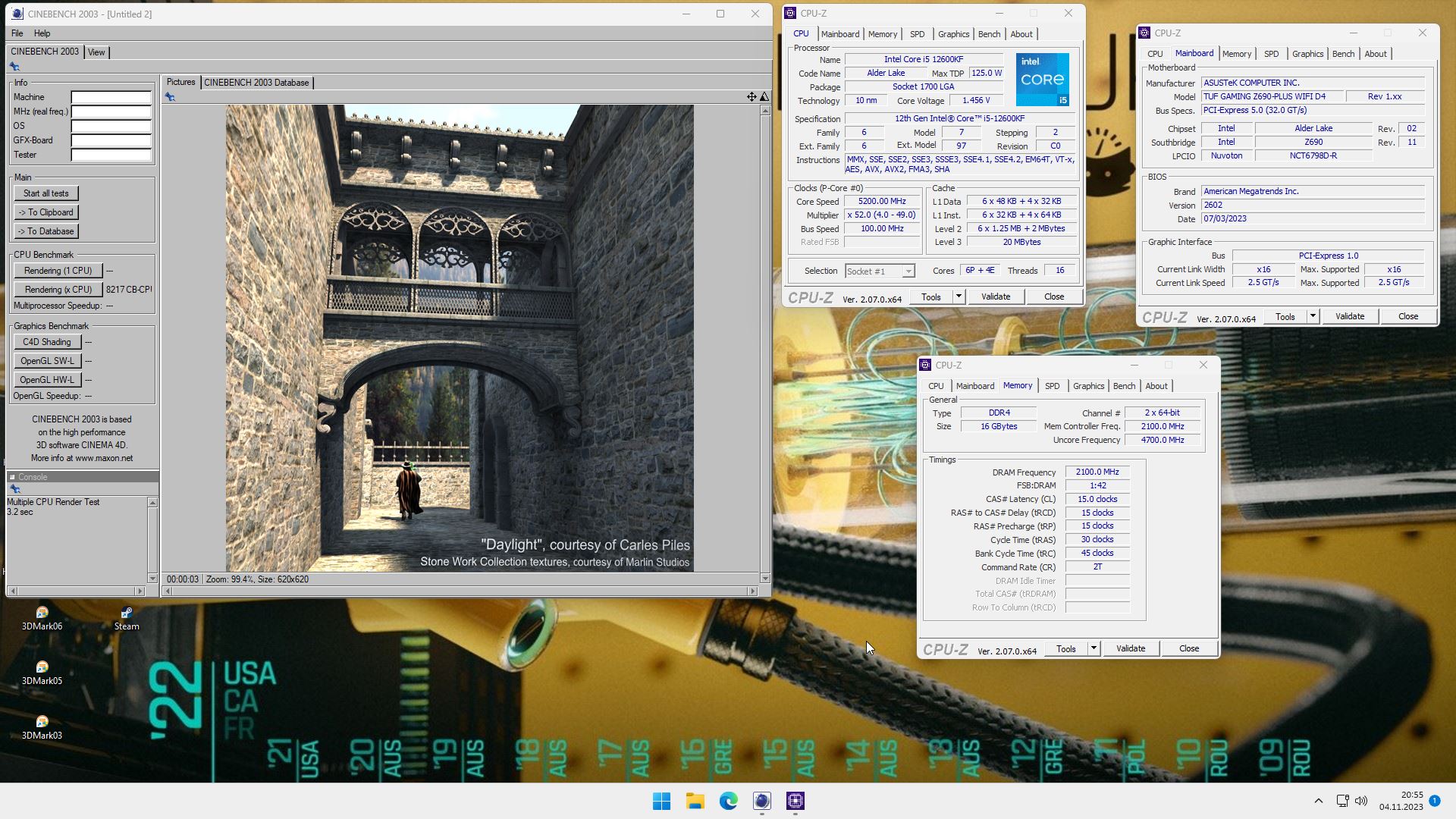Image resolution: width=1456 pixels, height=819 pixels.
Task: Open Windows Start menu
Action: click(661, 801)
